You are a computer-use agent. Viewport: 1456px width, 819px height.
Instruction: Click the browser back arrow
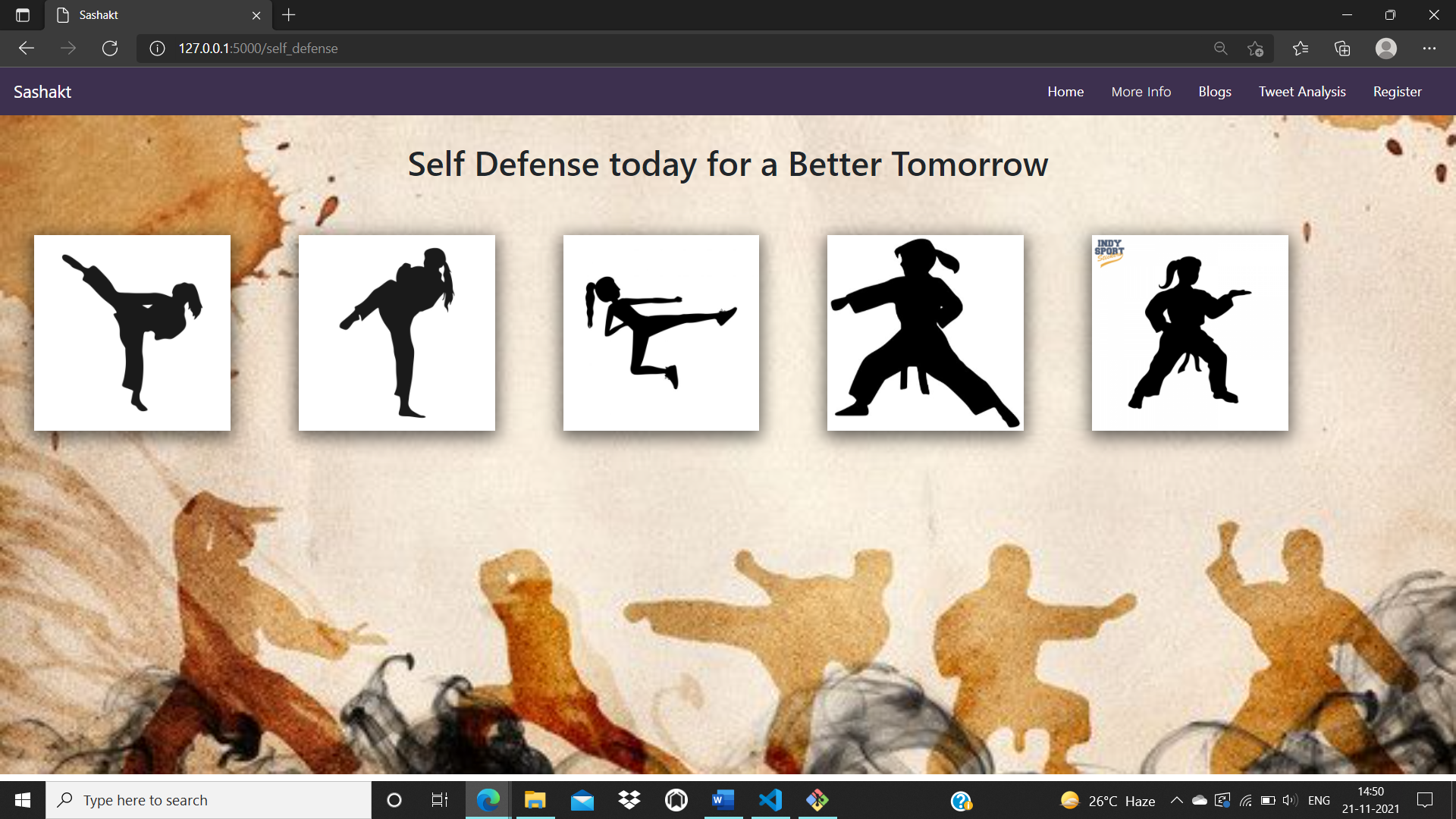pyautogui.click(x=27, y=49)
